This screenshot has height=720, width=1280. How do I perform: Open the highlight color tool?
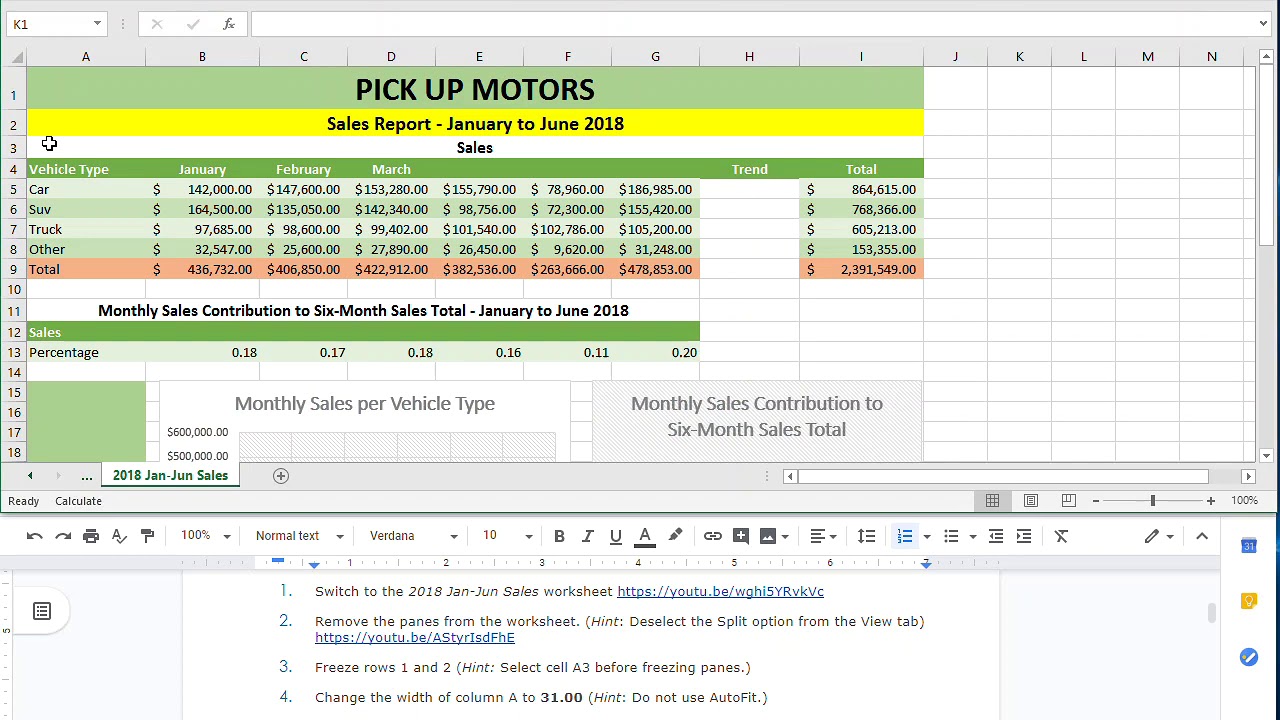tap(675, 536)
